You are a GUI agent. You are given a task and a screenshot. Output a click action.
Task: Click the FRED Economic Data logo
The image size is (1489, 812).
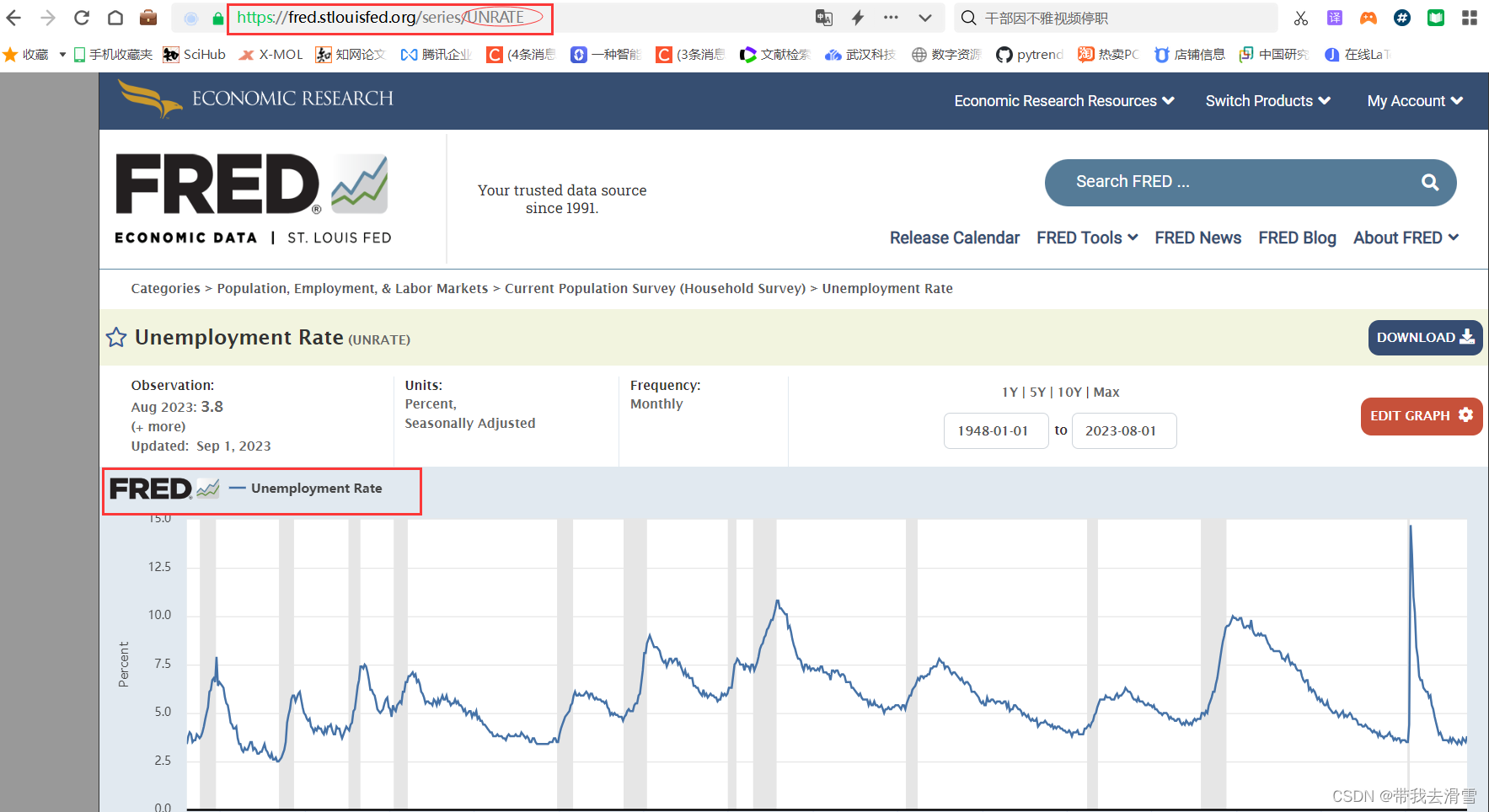coord(253,199)
